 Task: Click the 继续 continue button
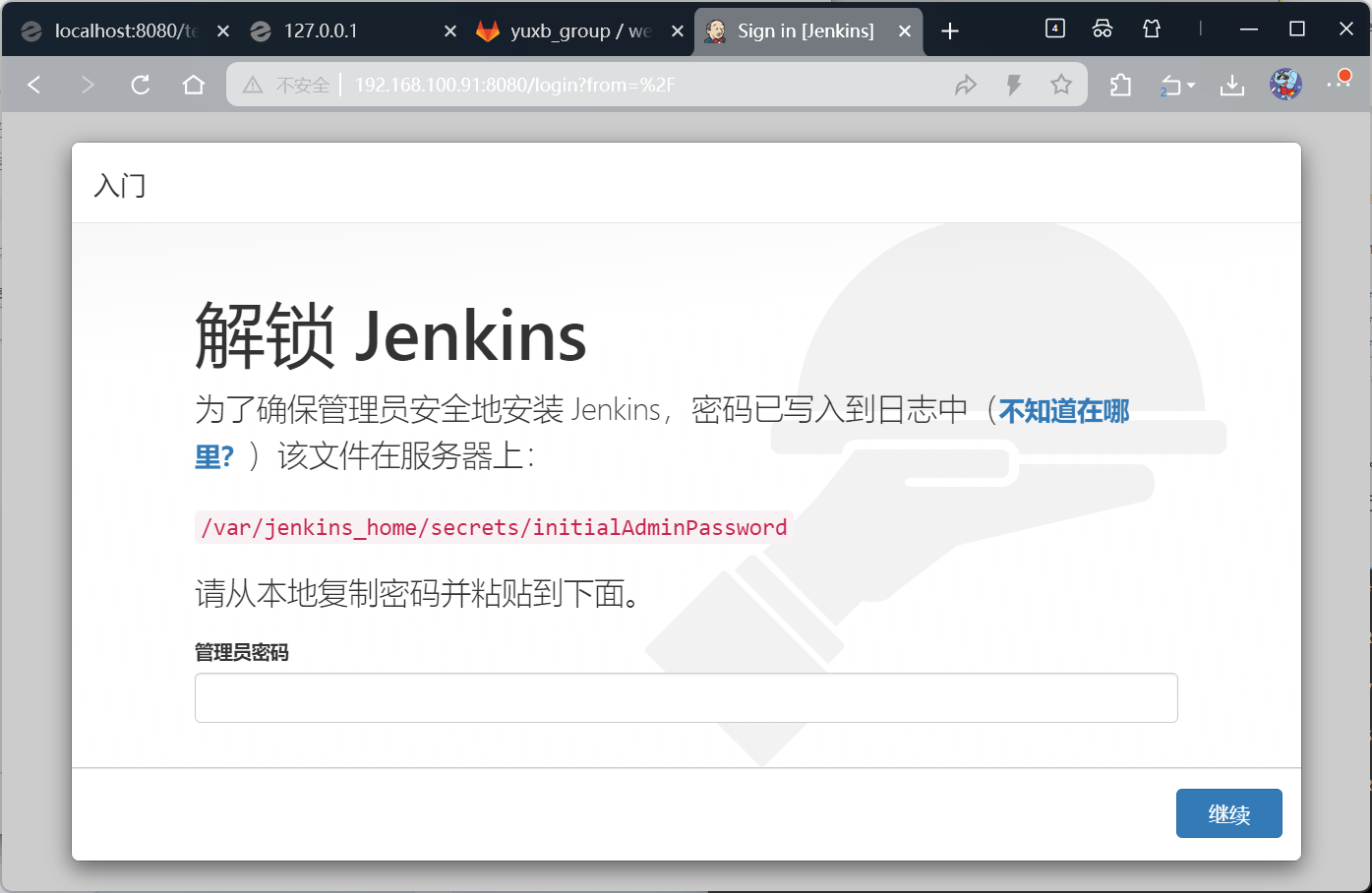pyautogui.click(x=1228, y=813)
